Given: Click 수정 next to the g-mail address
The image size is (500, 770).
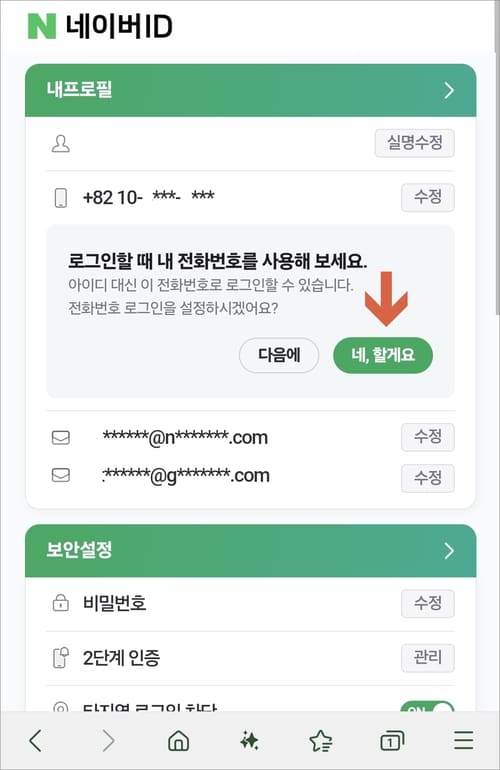Looking at the screenshot, I should (428, 478).
